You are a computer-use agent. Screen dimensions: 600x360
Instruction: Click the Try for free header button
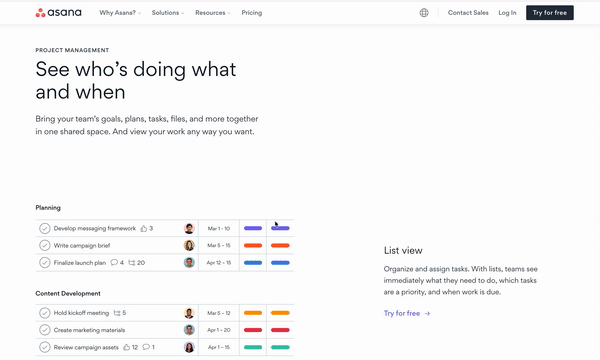549,13
